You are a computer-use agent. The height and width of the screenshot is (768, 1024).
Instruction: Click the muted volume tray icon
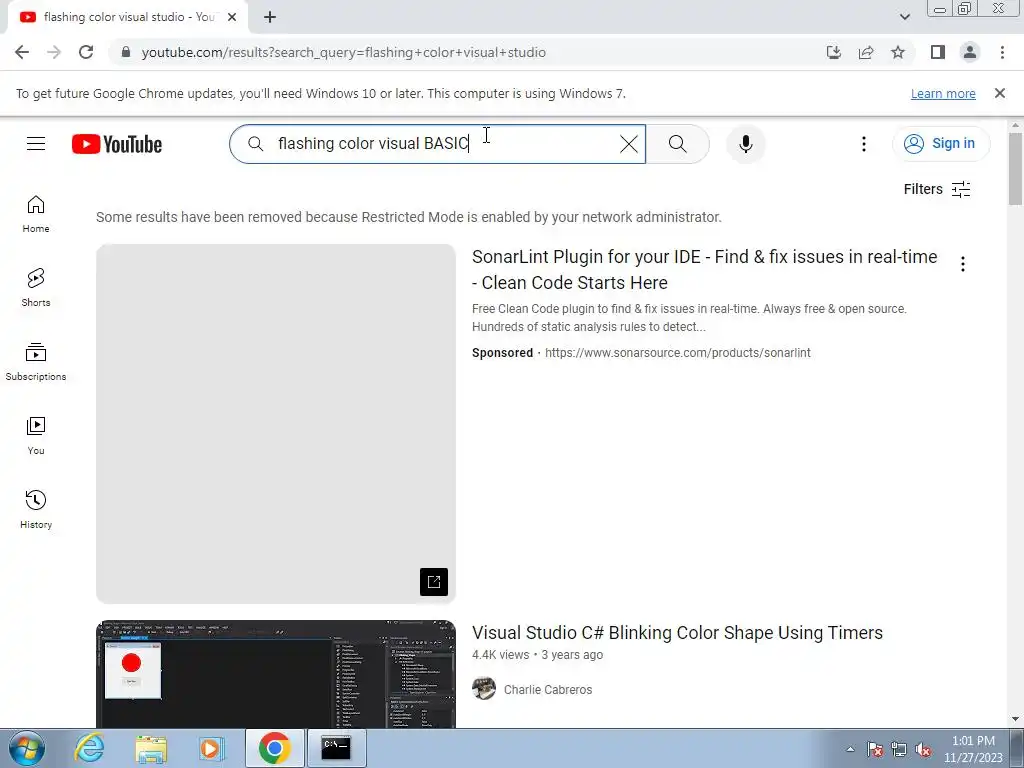click(923, 750)
